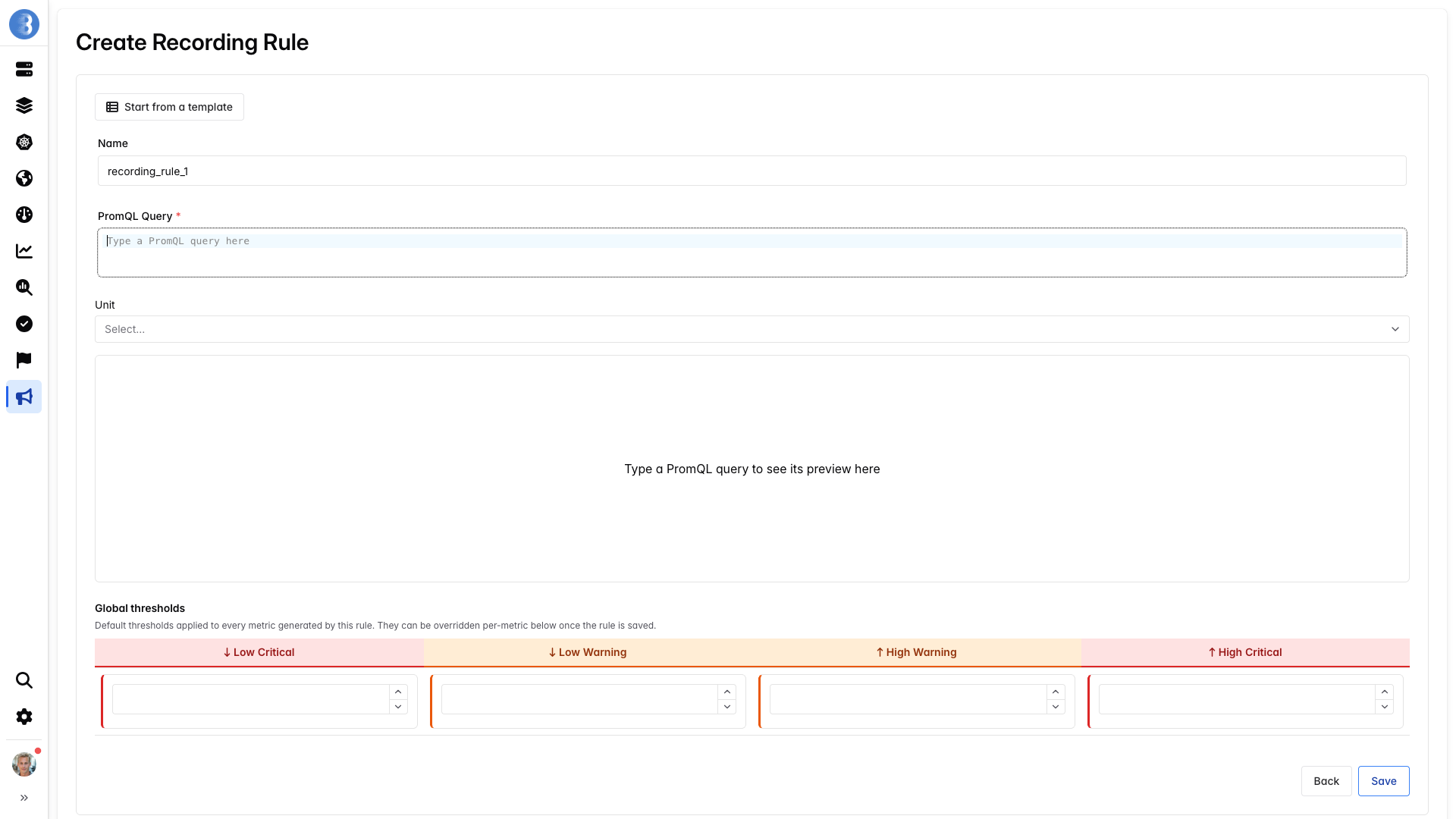The image size is (1456, 819).
Task: Open the megaphone alerting sidebar icon
Action: coord(24,397)
